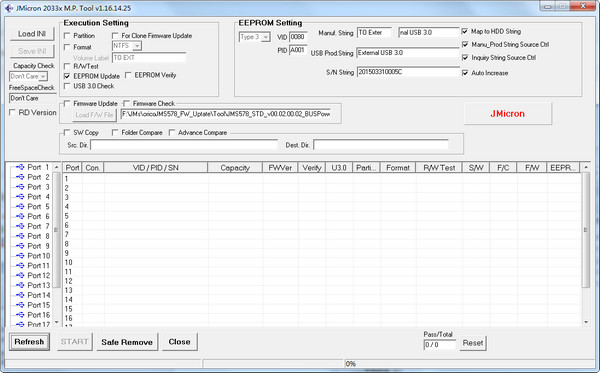Viewport: 600px width, 373px height.
Task: Click the USB icon beside Port 3
Action: click(20, 187)
